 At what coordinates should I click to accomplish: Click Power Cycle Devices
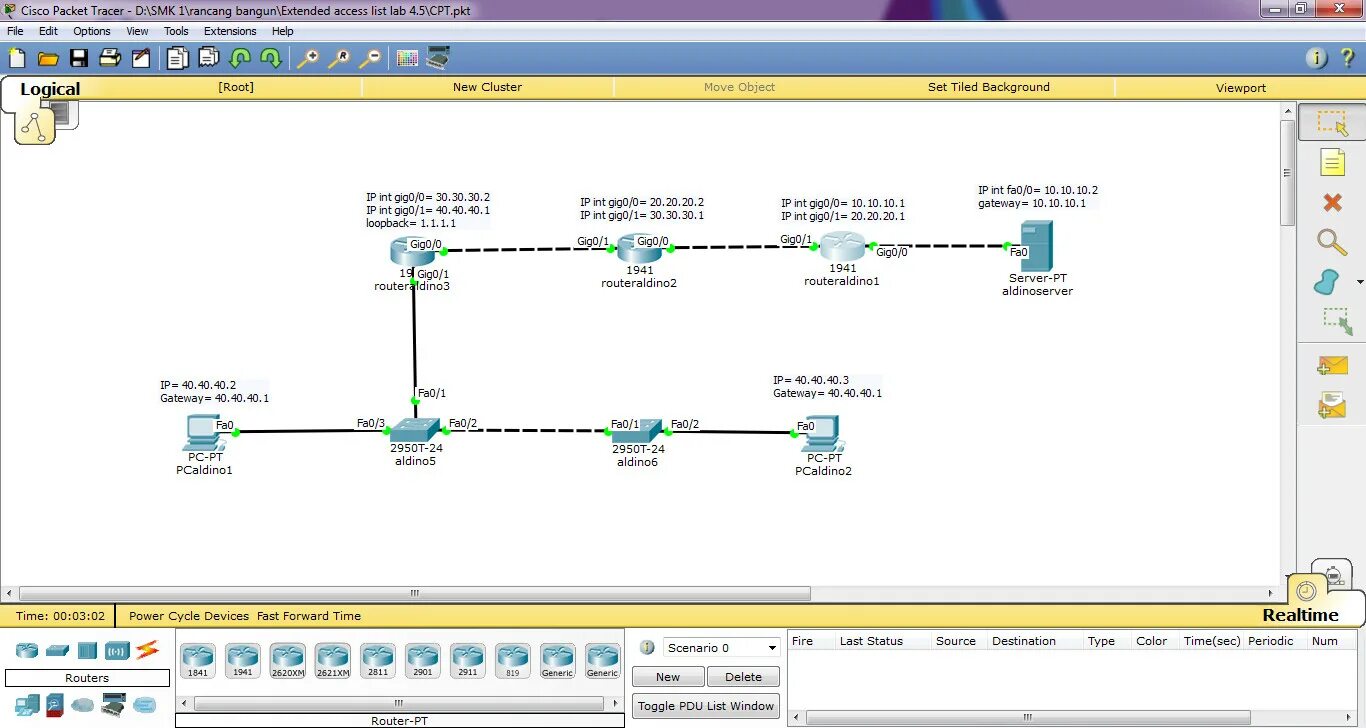[x=189, y=616]
